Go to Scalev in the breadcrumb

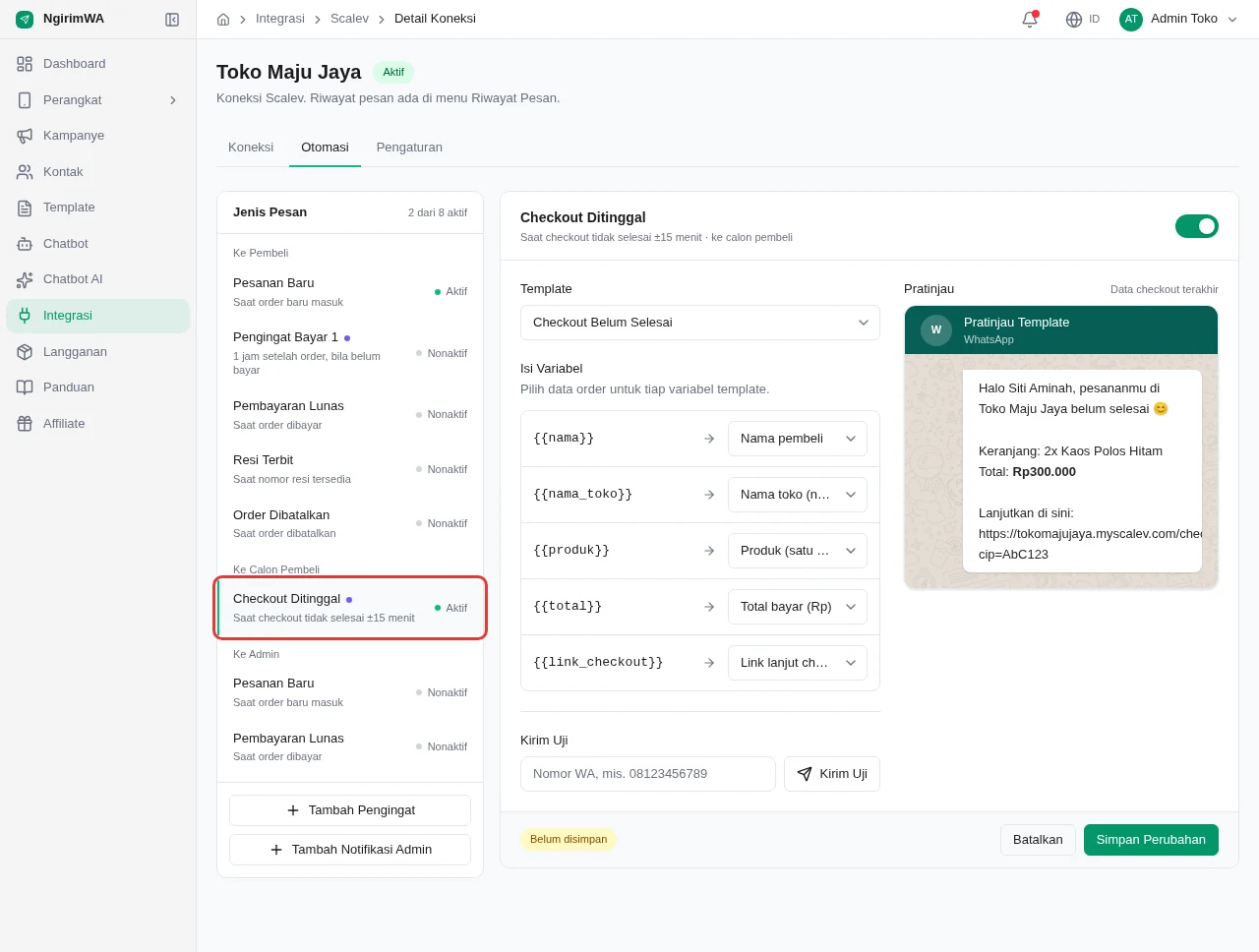pyautogui.click(x=349, y=19)
